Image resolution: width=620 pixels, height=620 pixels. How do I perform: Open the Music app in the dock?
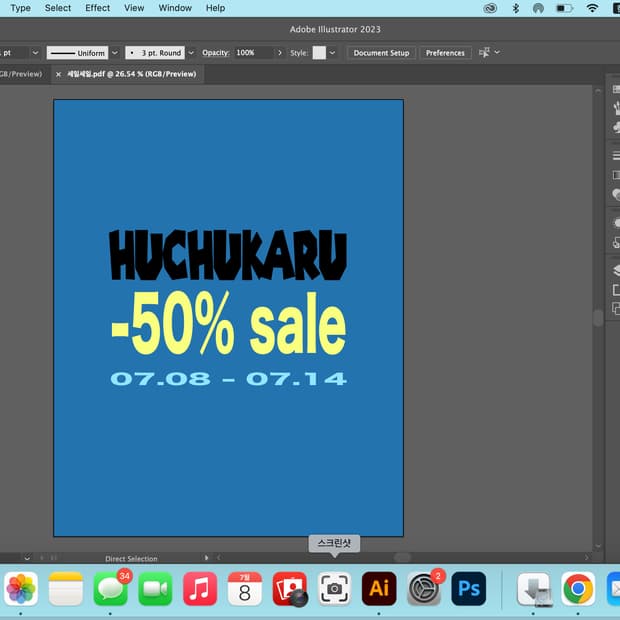pyautogui.click(x=200, y=588)
